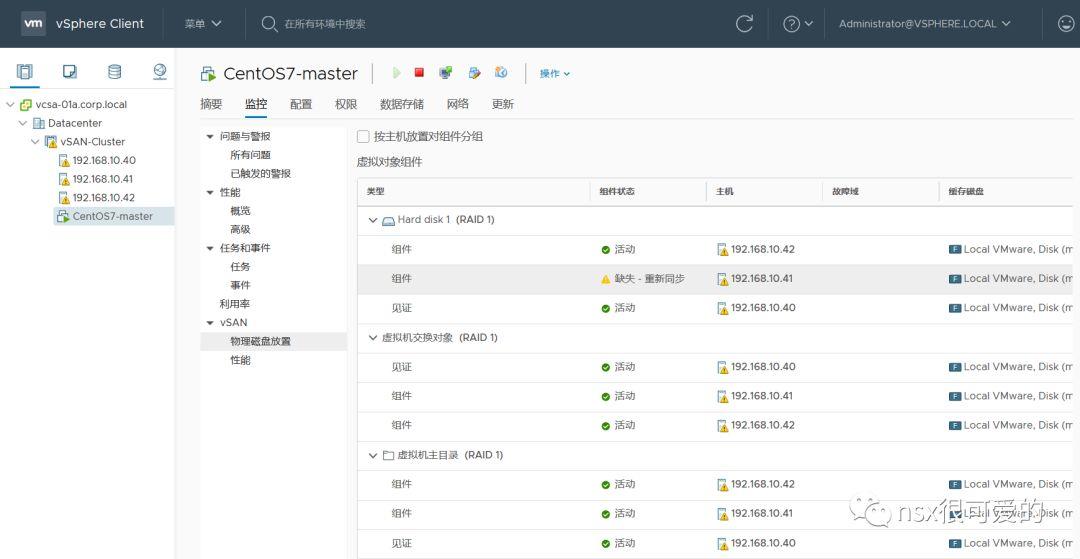Open the Networking inventory view
This screenshot has height=559, width=1080.
(160, 72)
